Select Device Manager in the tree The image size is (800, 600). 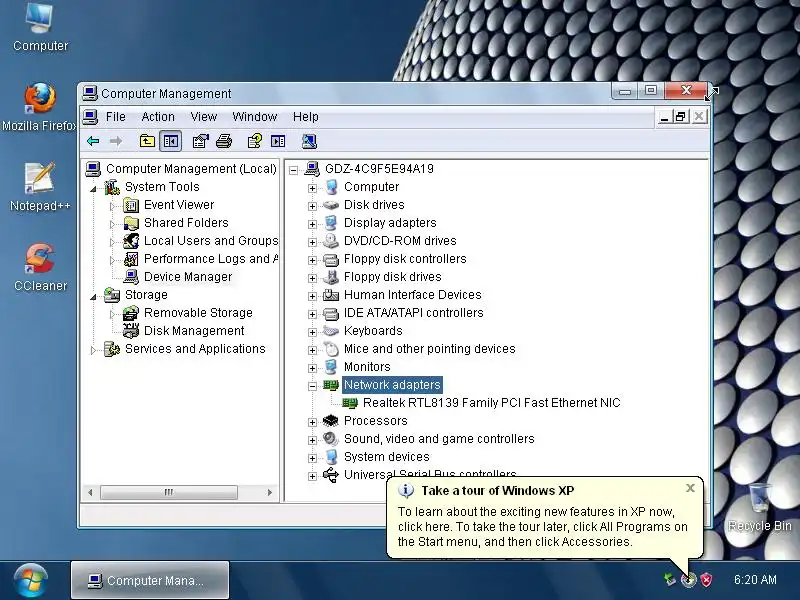(x=188, y=277)
